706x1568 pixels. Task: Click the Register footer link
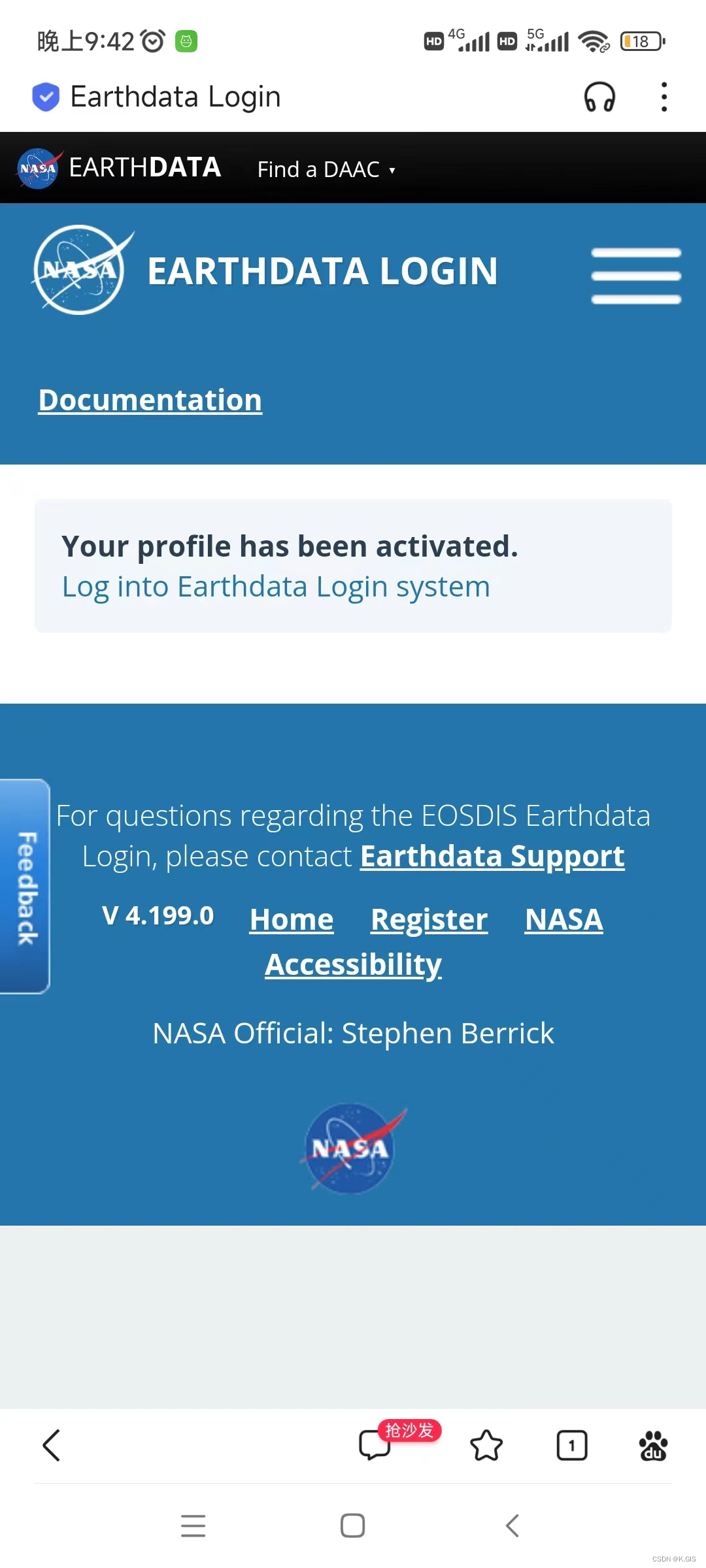point(429,919)
